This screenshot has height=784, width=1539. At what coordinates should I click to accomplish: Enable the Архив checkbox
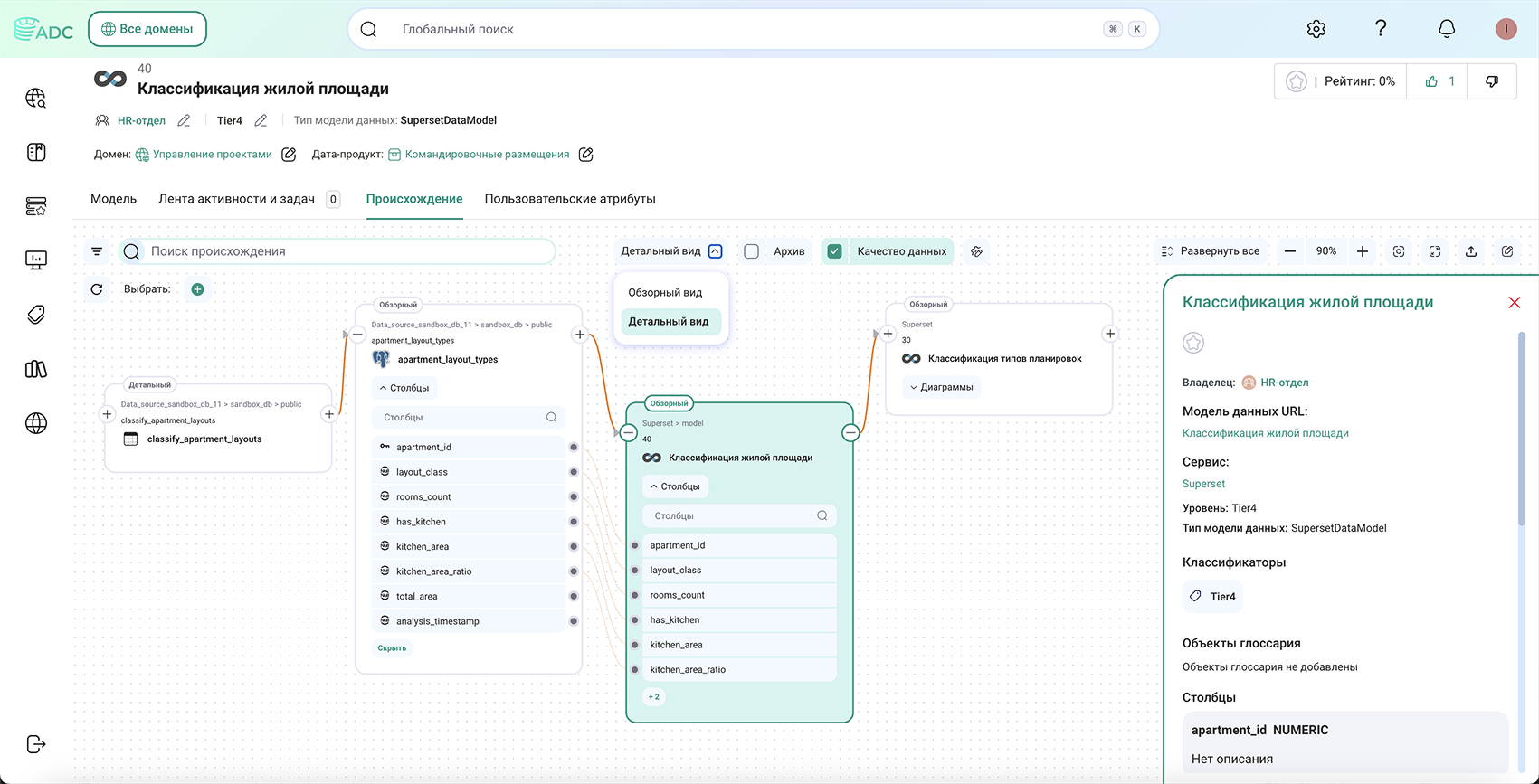tap(752, 251)
